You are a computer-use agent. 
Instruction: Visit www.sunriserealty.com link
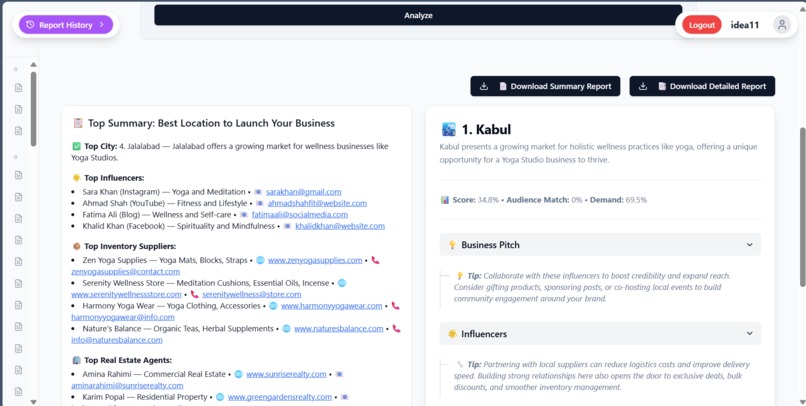pos(286,374)
